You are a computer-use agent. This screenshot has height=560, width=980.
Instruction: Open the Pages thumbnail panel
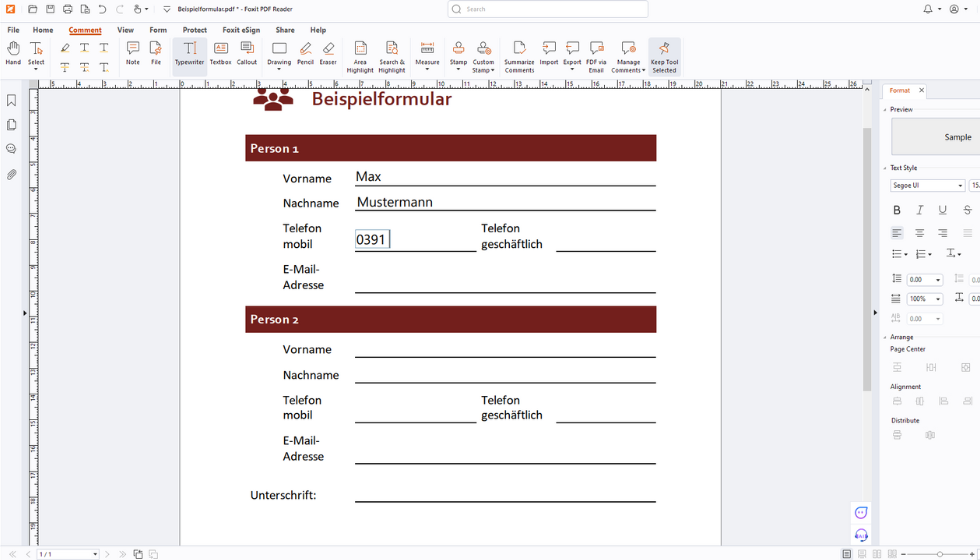[x=11, y=124]
